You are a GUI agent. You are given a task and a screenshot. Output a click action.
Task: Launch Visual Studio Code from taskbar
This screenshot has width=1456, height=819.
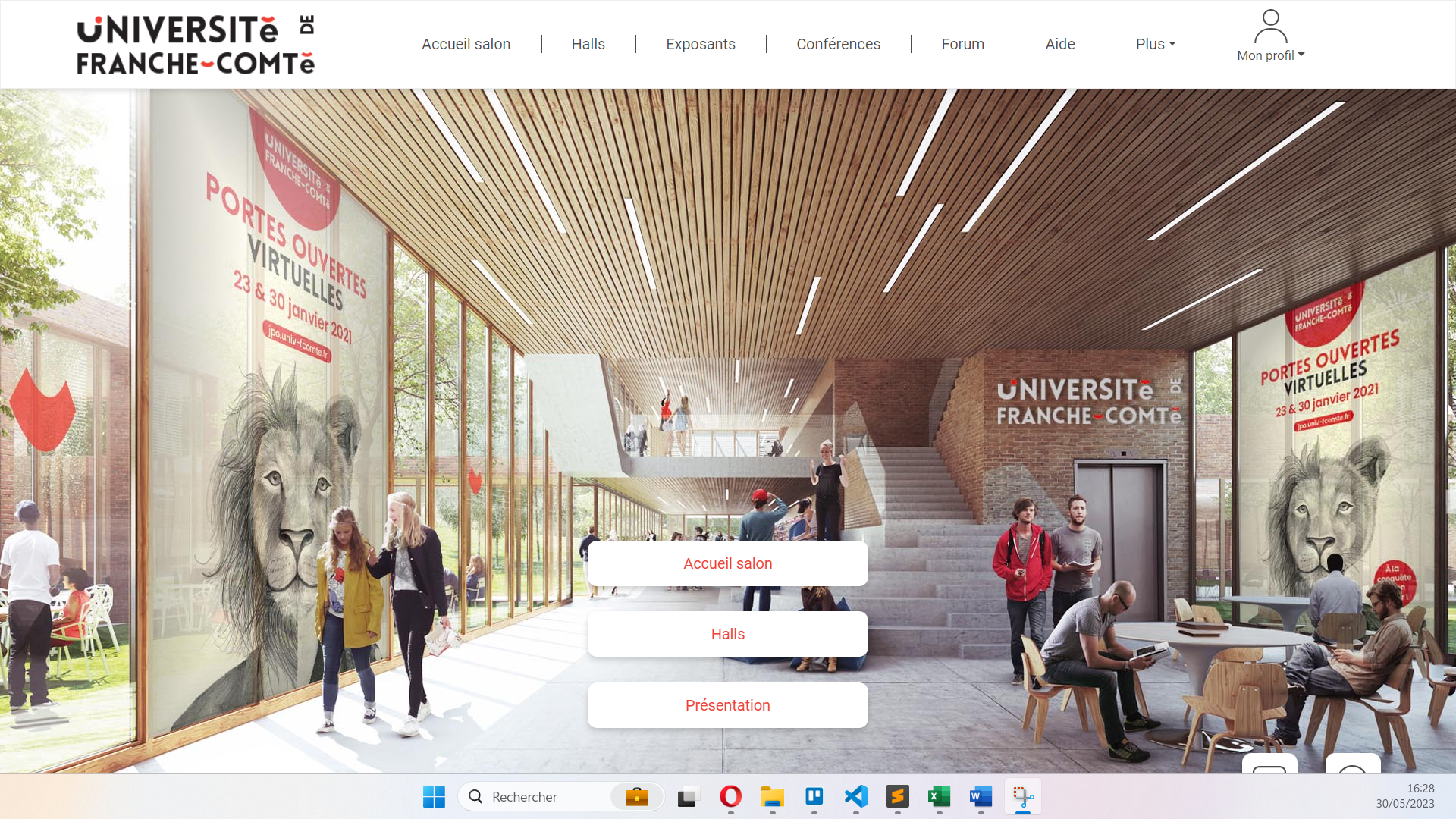[x=855, y=796]
